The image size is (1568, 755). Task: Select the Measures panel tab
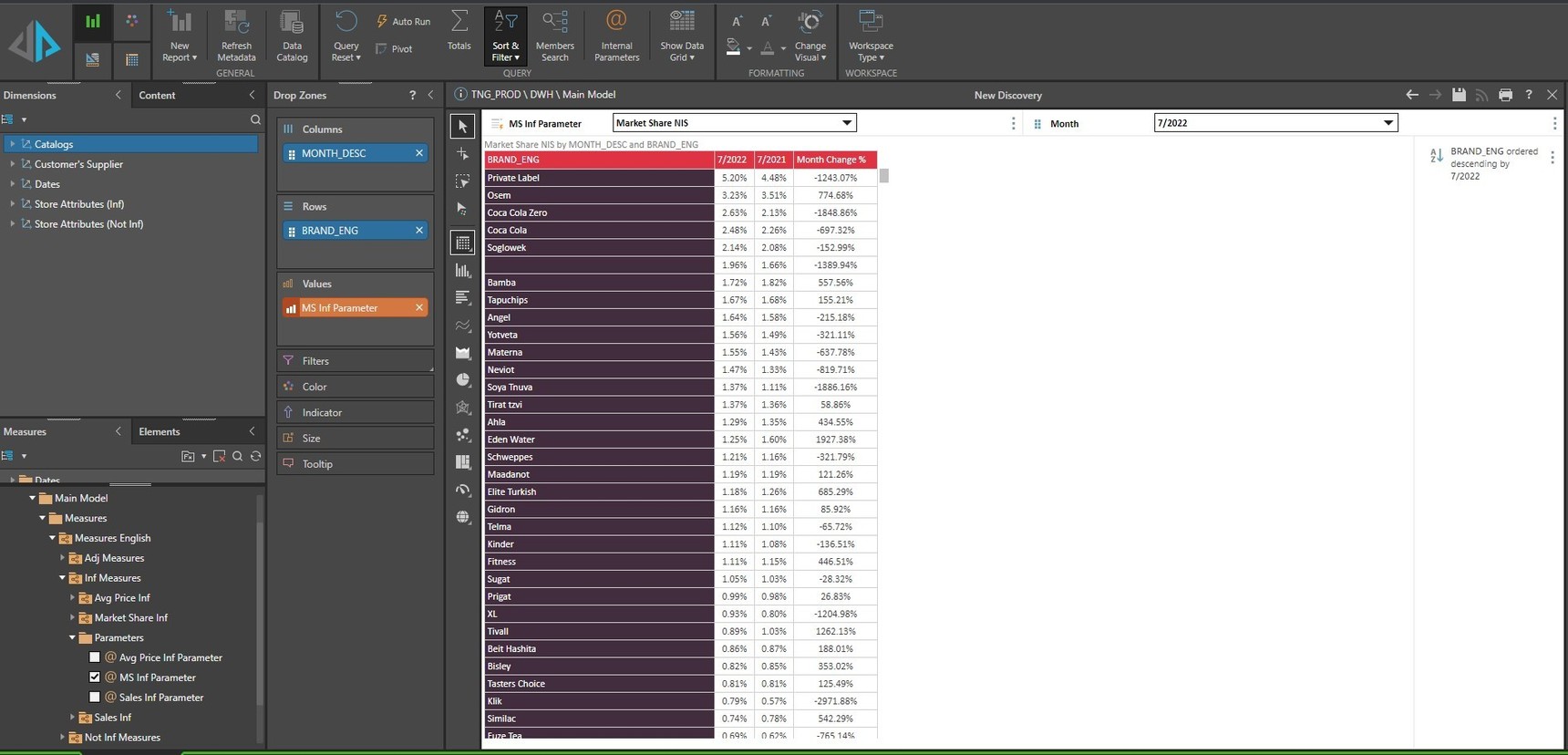click(x=25, y=431)
